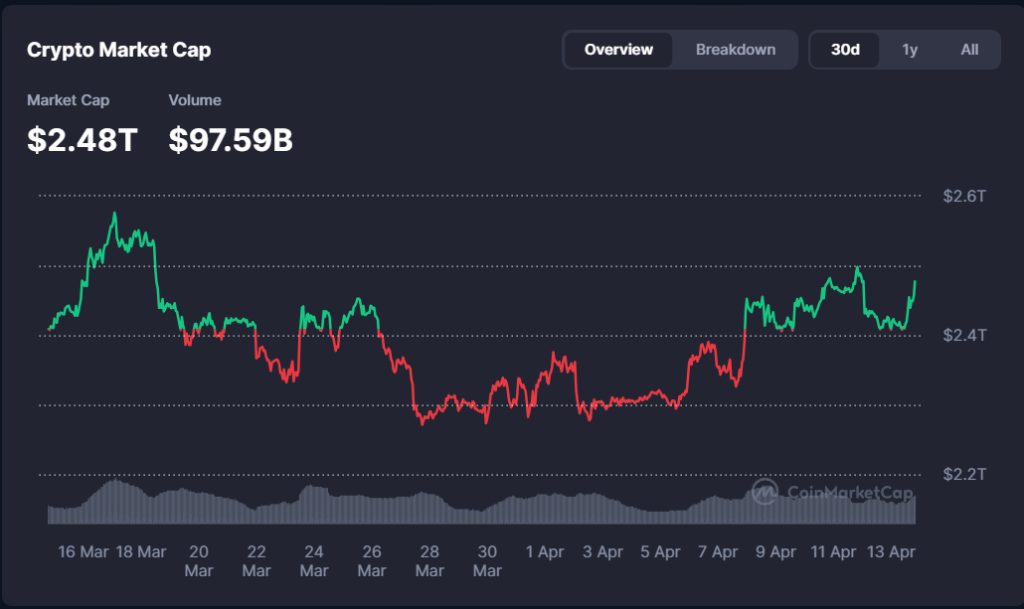Screen dimensions: 1024x609
Task: Click the $2.2T y-axis label
Action: click(x=964, y=473)
